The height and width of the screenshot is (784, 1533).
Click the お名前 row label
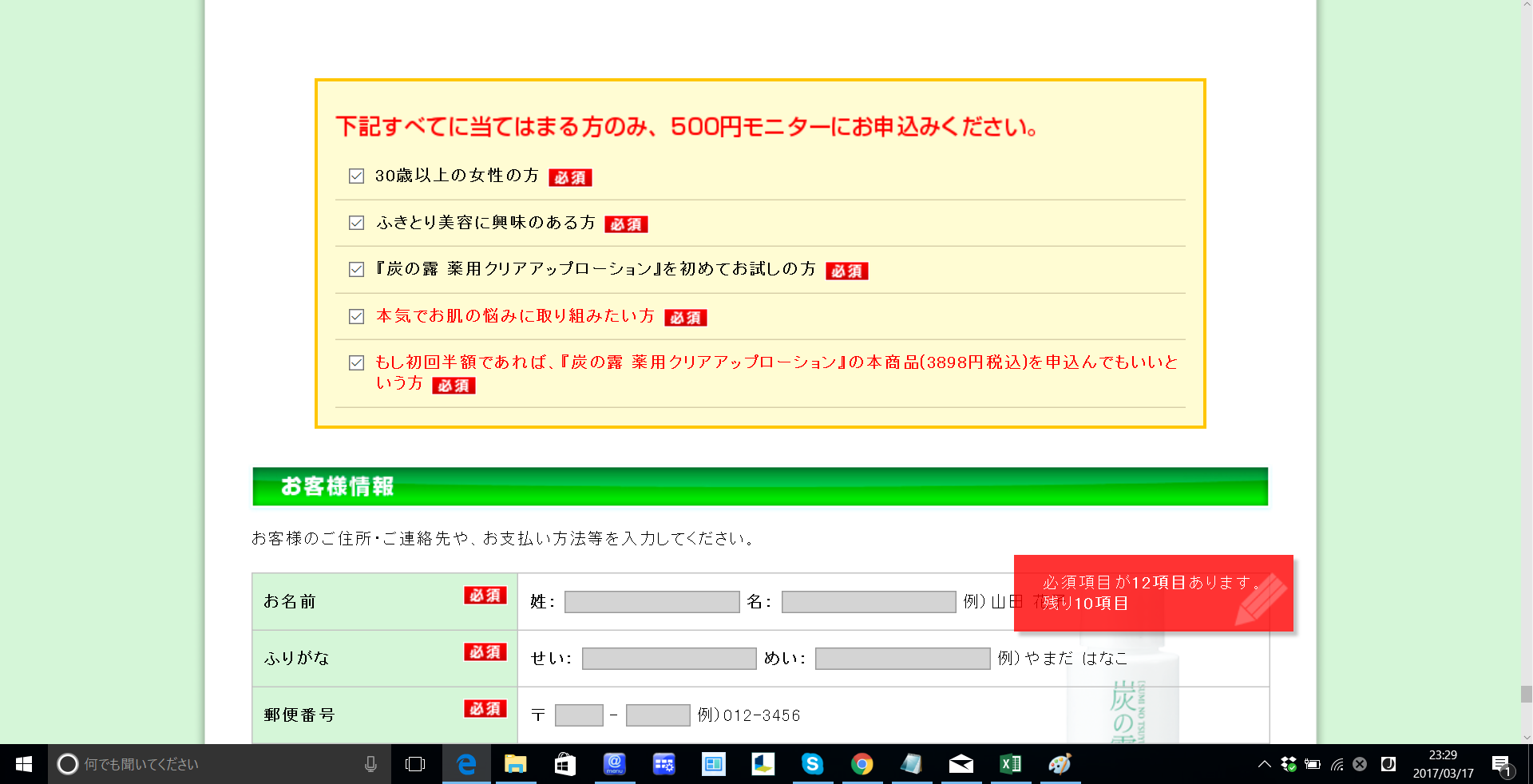click(291, 601)
